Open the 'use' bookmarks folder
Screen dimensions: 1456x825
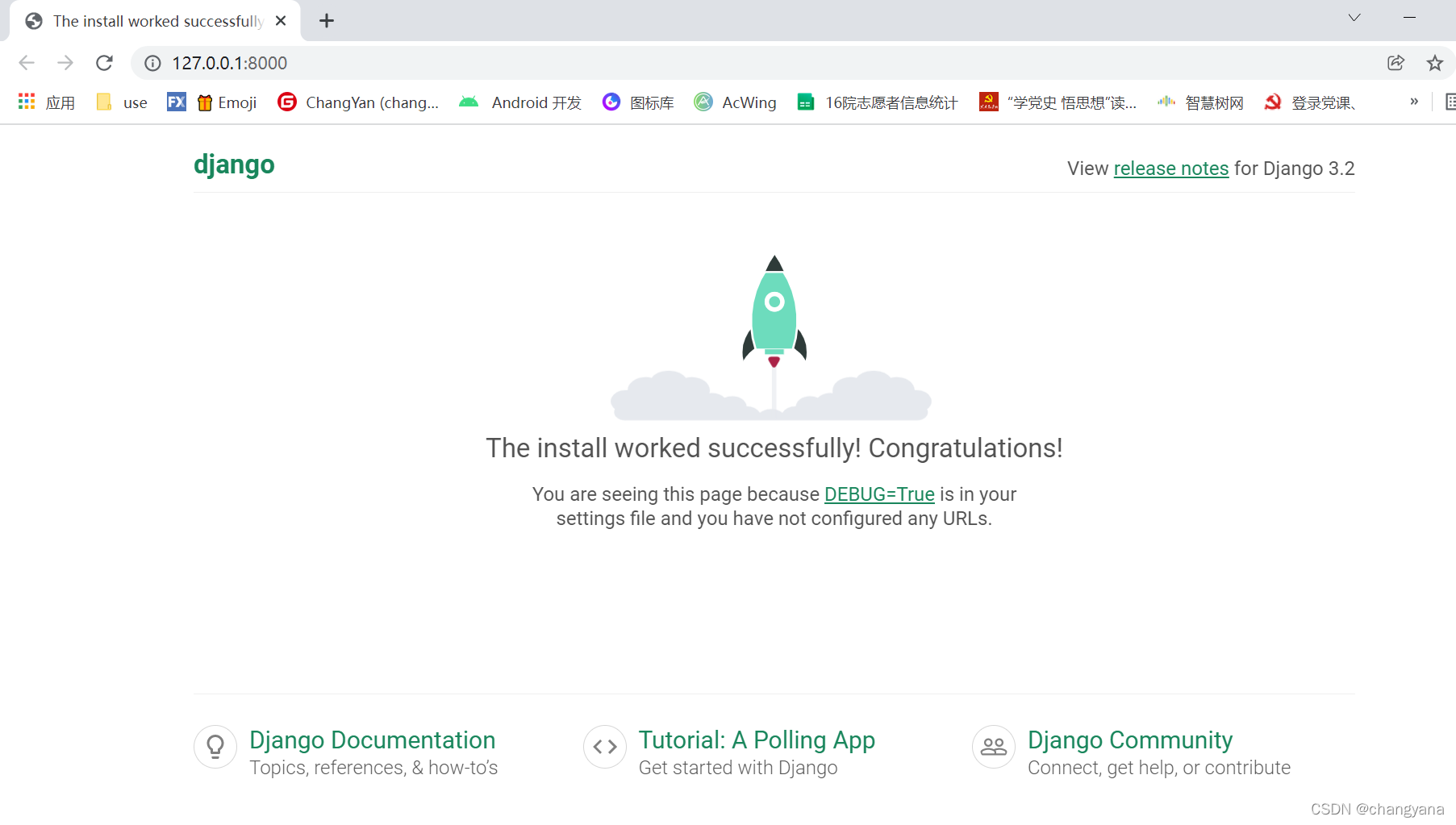coord(122,102)
